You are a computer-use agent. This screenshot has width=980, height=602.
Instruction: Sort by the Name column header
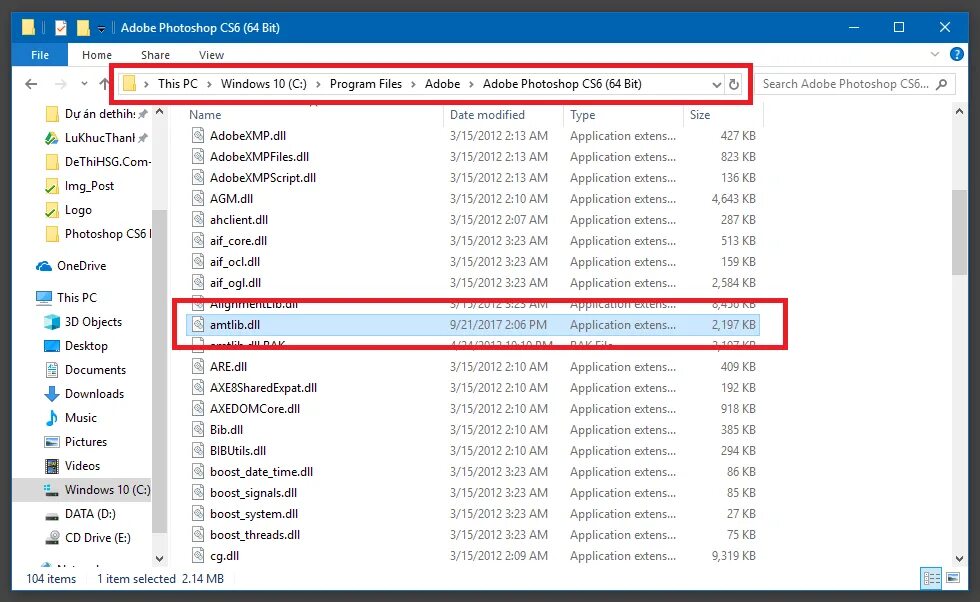pos(205,115)
